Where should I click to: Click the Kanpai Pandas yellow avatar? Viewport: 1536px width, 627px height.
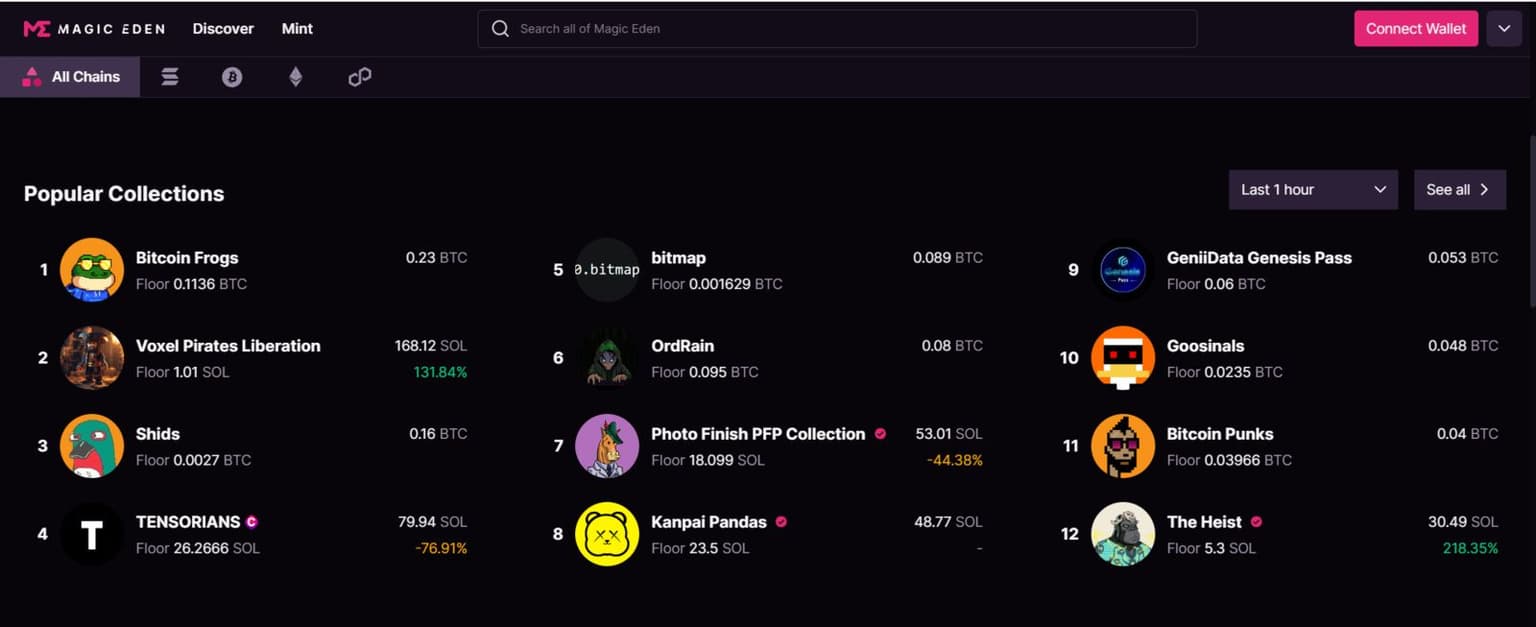[x=607, y=534]
